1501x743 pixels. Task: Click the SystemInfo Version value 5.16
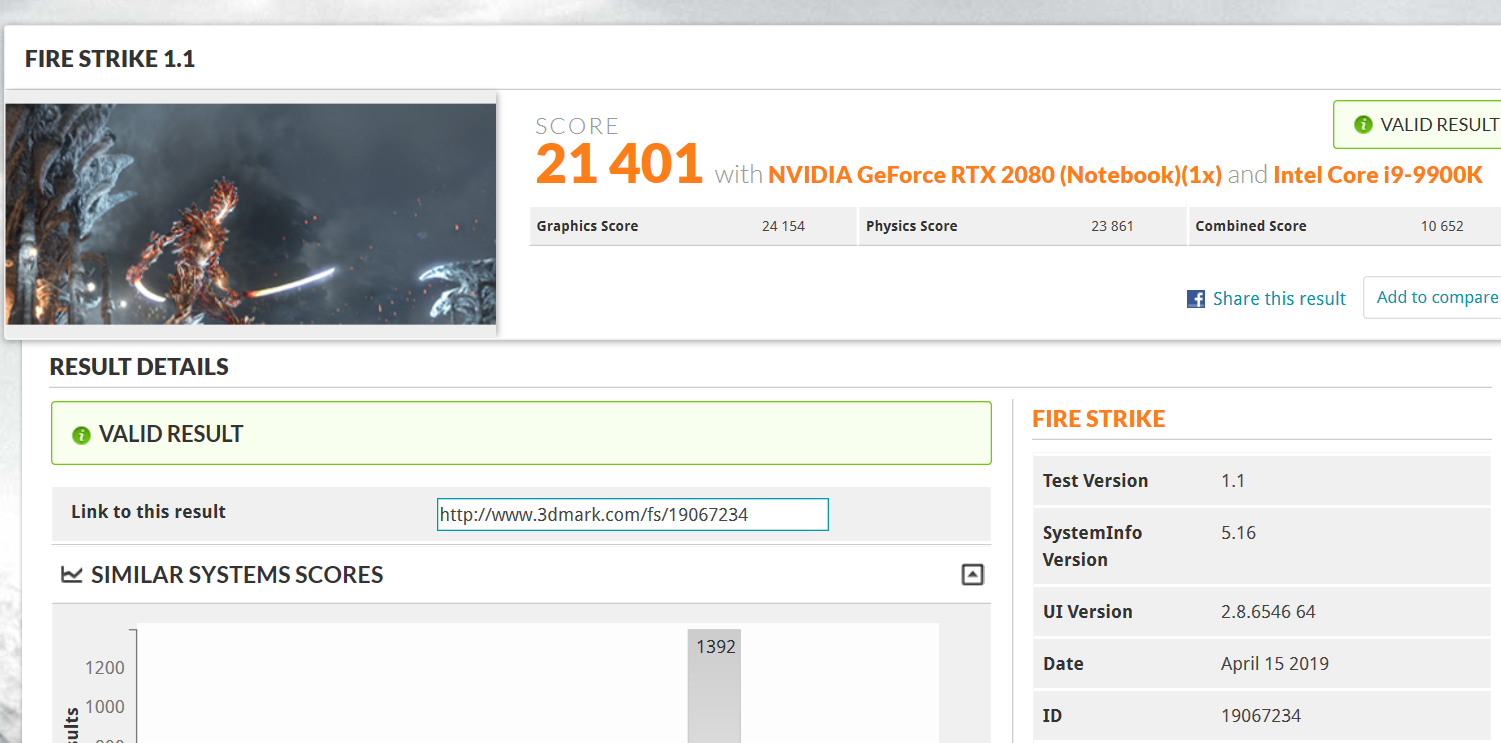[1238, 533]
